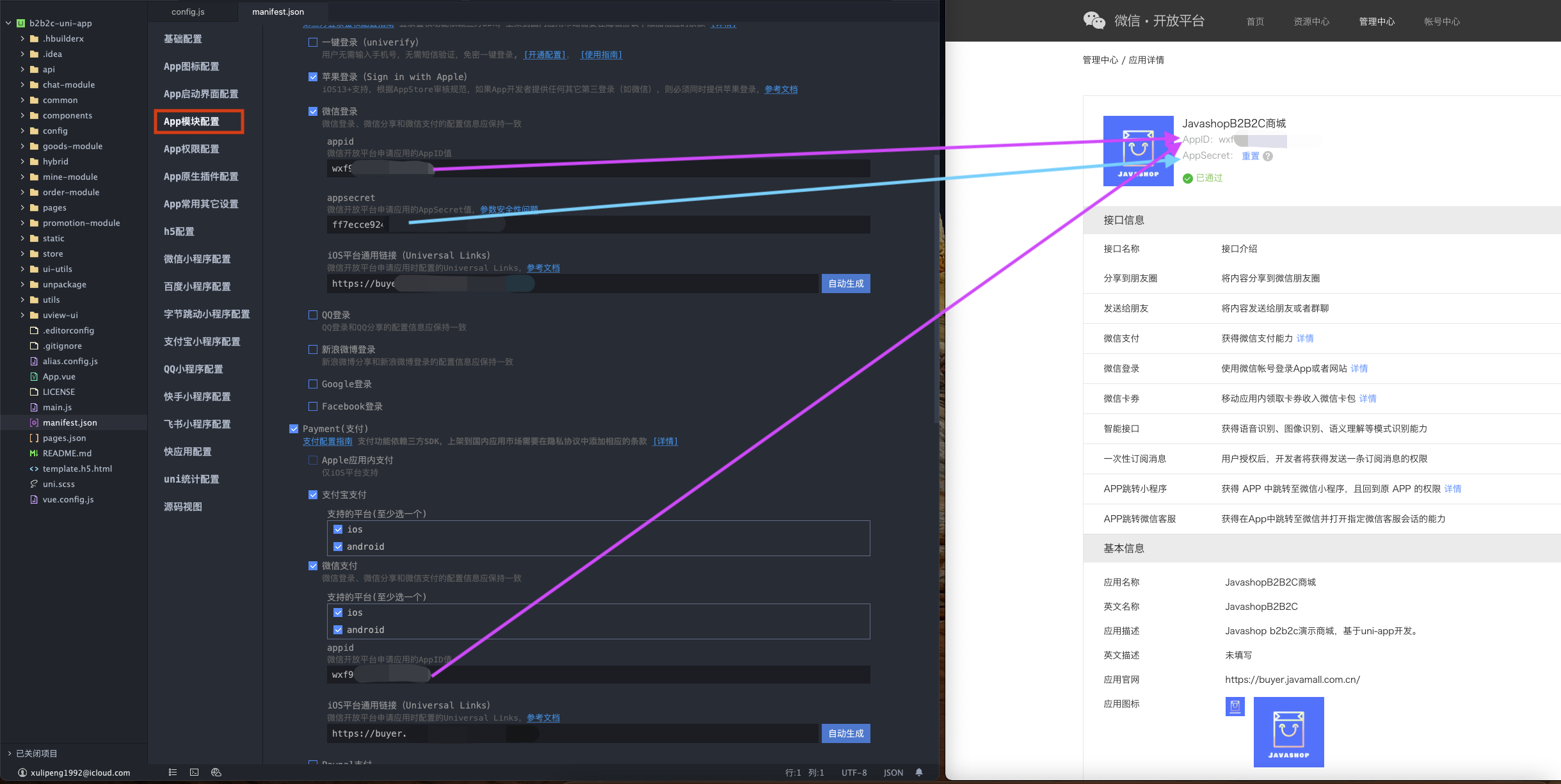The width and height of the screenshot is (1561, 784).
Task: Click 微信支付 appid input field
Action: [598, 675]
